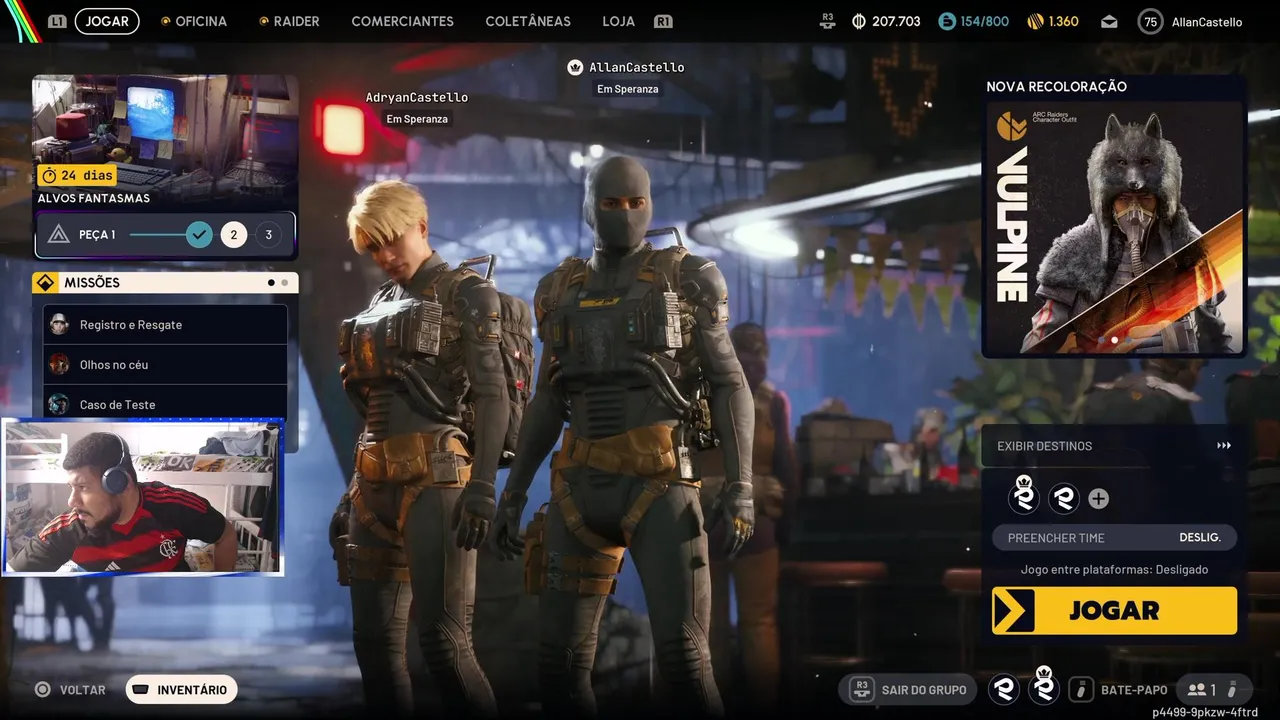Switch to the RAIDER tab
Viewport: 1280px width, 720px height.
(289, 21)
